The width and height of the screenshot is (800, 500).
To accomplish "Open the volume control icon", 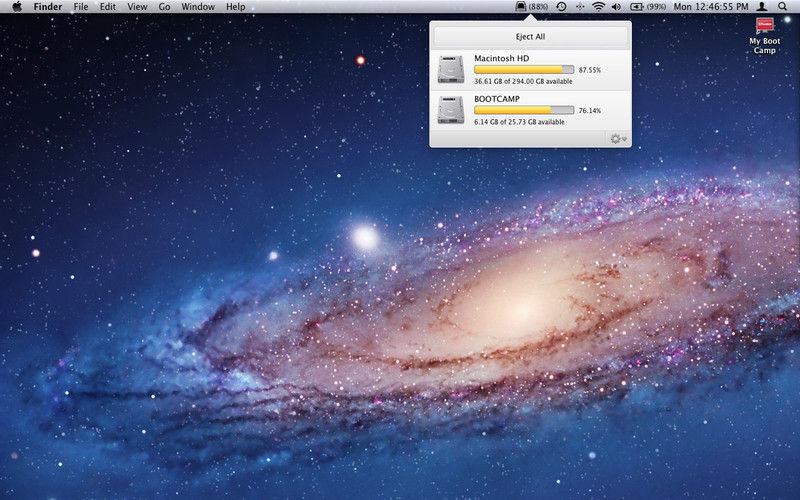I will tap(616, 7).
